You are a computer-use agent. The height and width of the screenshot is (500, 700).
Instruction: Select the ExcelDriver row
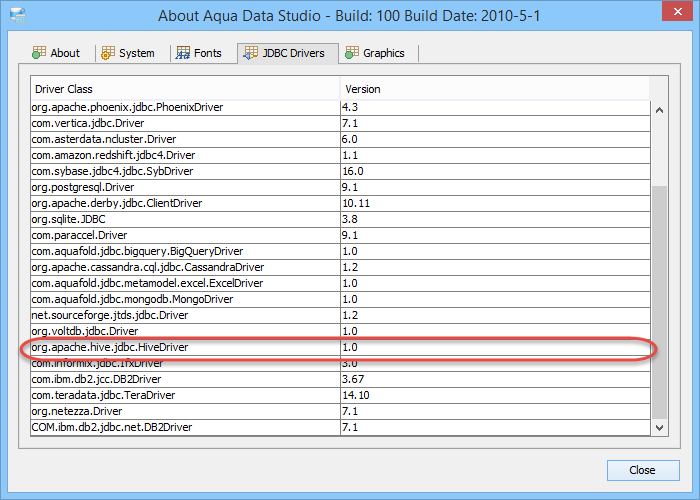tap(341, 283)
